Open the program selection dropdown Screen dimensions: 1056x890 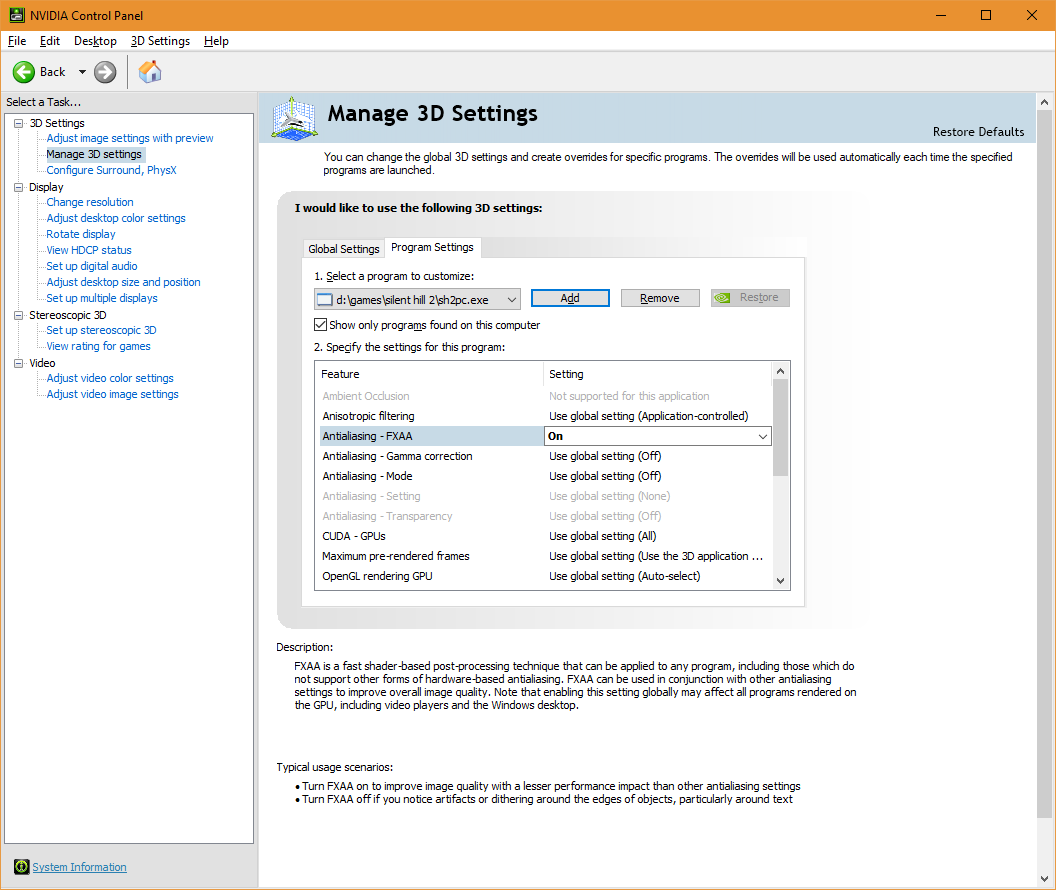click(512, 300)
